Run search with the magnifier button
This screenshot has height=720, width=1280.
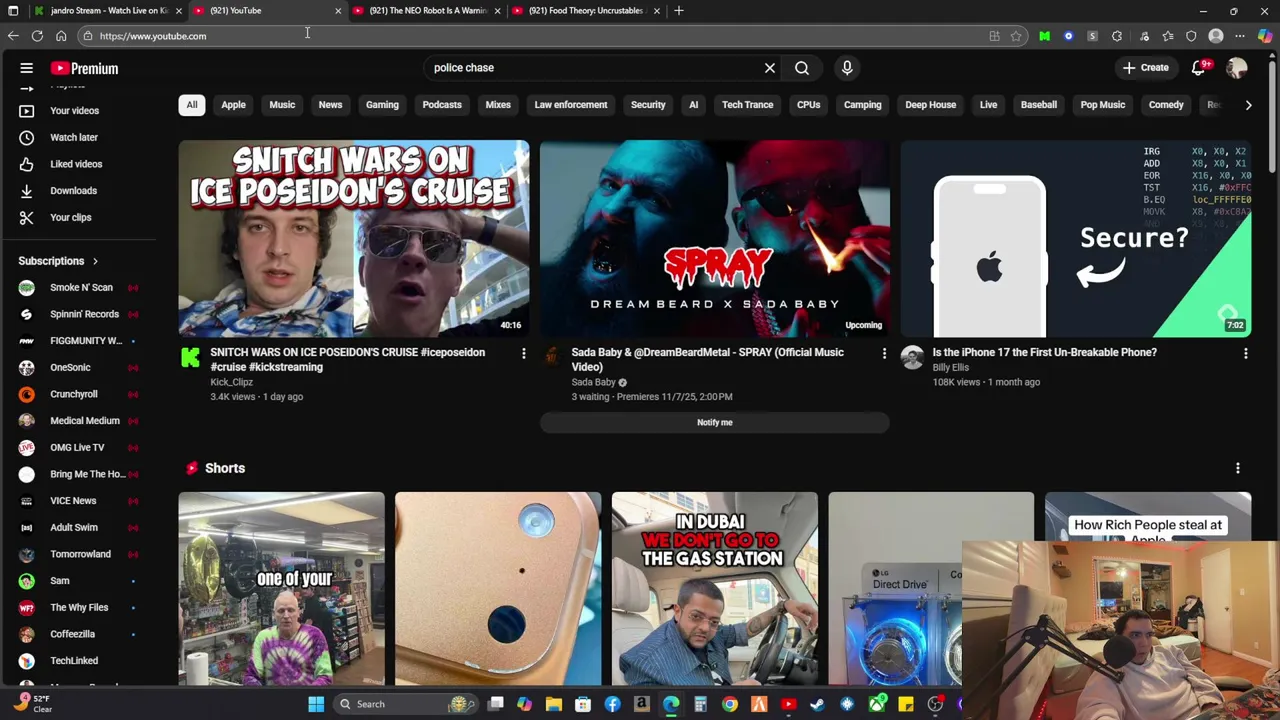point(802,68)
